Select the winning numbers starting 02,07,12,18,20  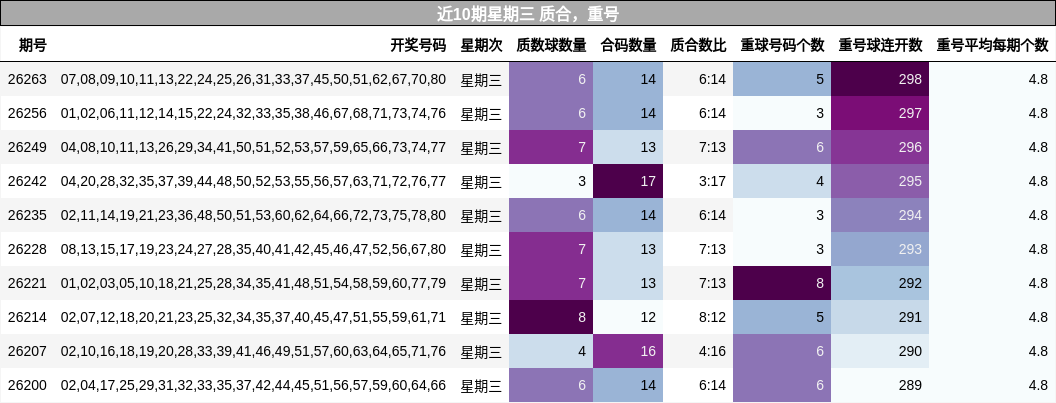(x=253, y=317)
